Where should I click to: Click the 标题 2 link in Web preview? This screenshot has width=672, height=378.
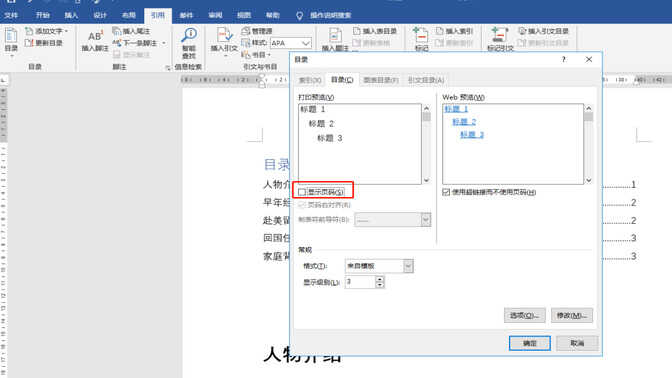(x=464, y=122)
